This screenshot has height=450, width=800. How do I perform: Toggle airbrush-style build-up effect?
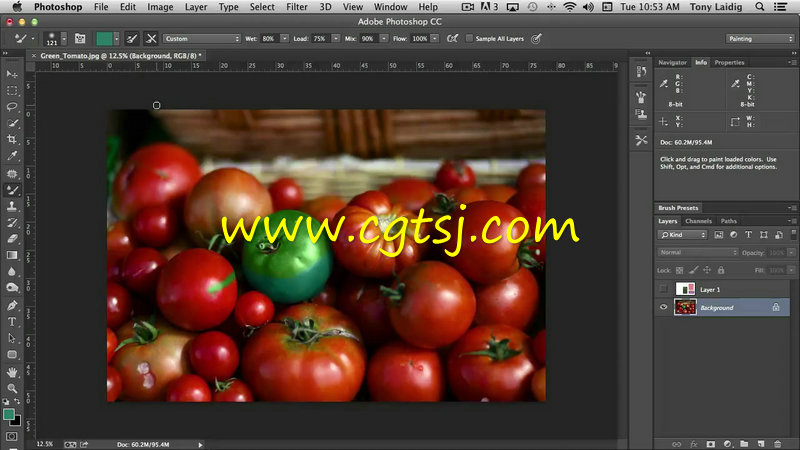452,38
